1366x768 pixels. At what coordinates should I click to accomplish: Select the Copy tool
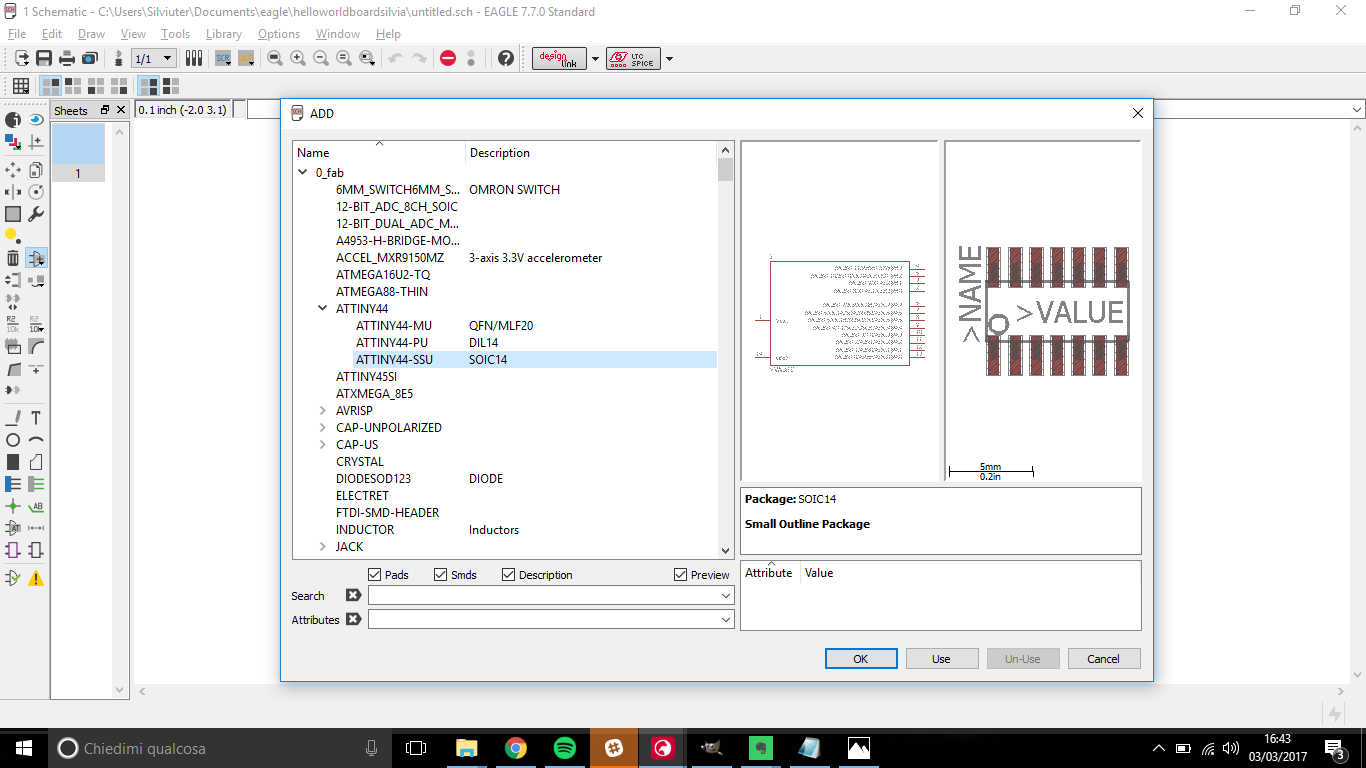tap(36, 170)
